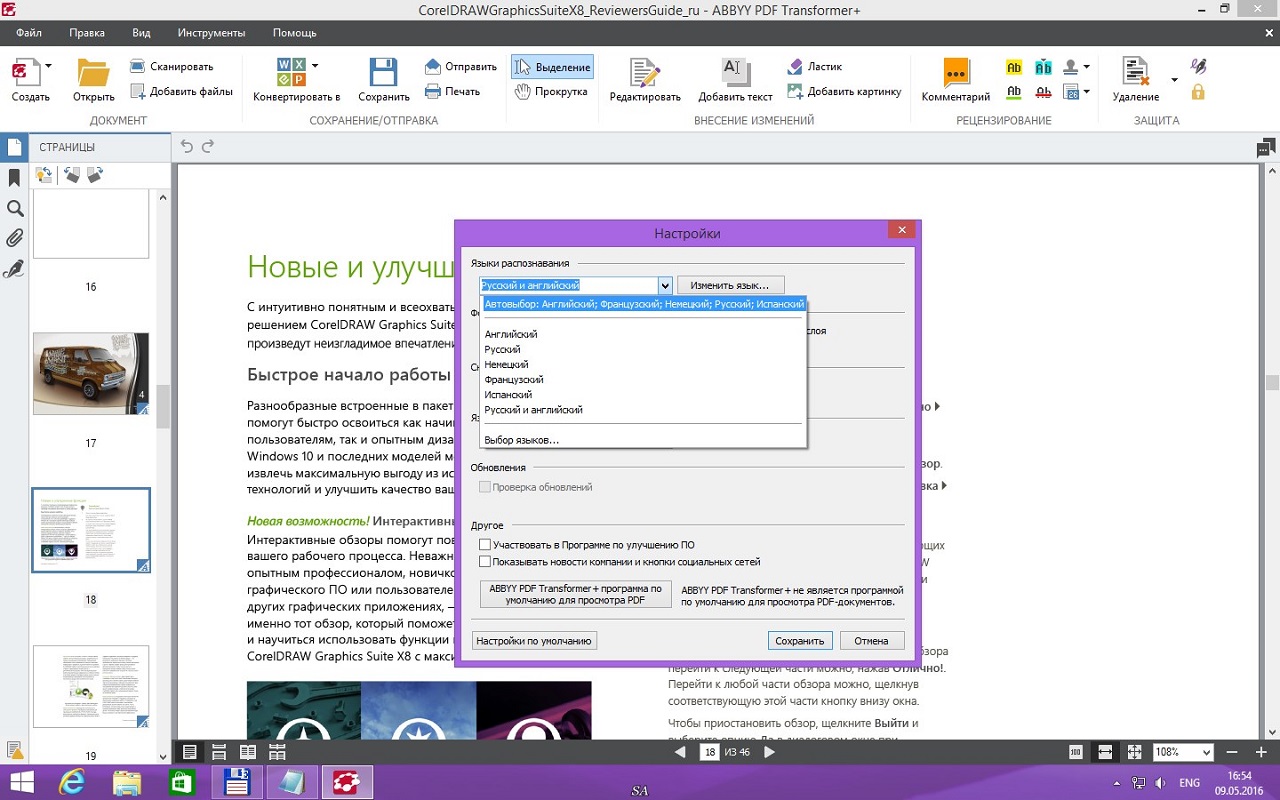Image resolution: width=1280 pixels, height=800 pixels.
Task: Click the Save (Сохранить) ribbon icon
Action: click(x=384, y=73)
